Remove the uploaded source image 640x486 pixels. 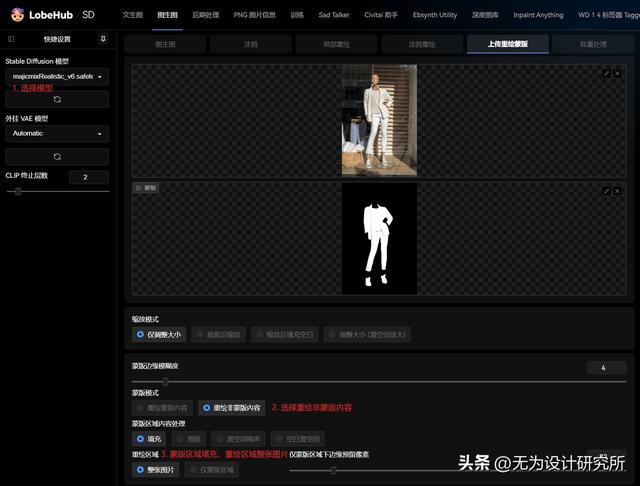[x=616, y=74]
